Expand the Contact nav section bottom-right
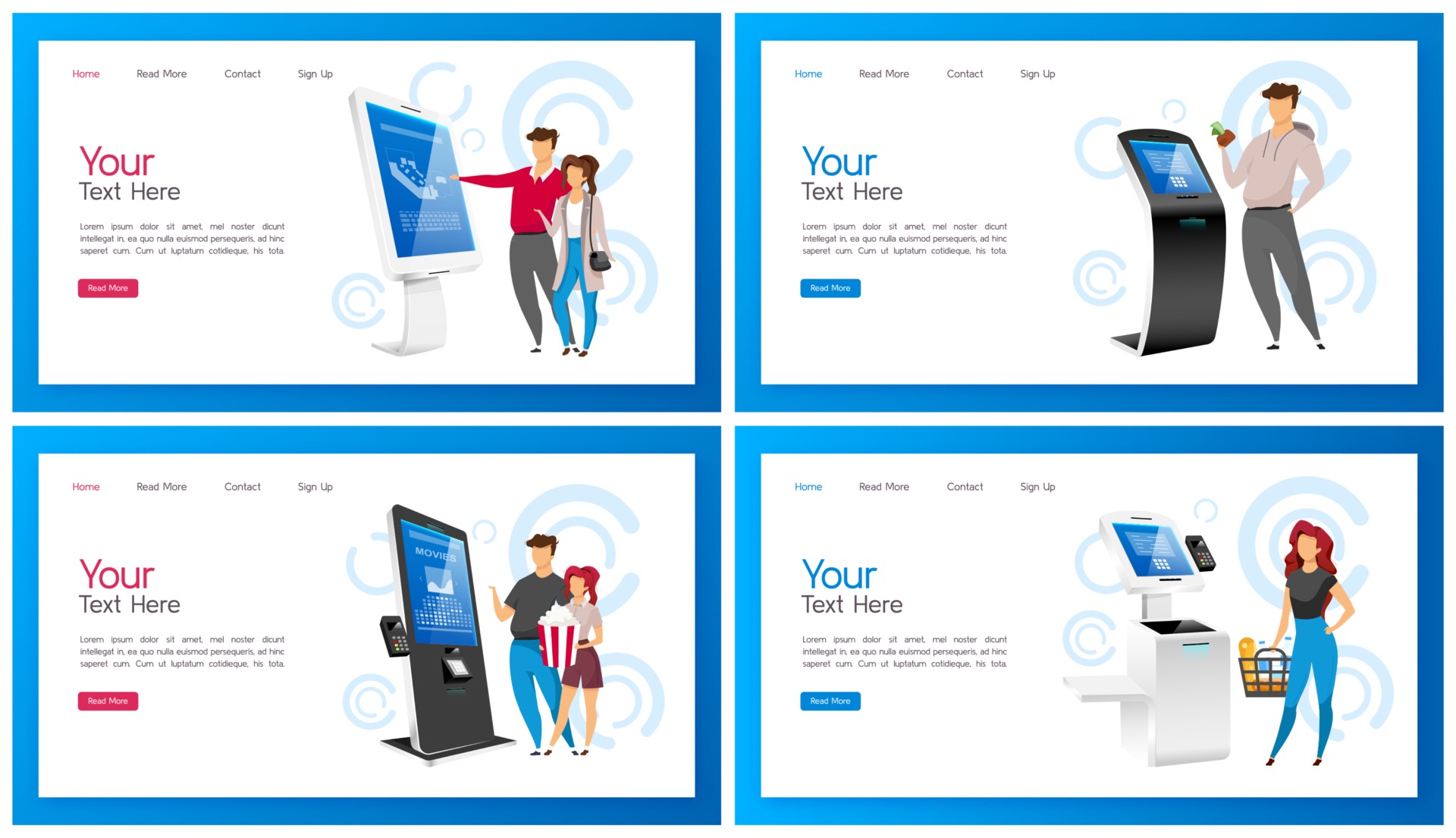The height and width of the screenshot is (838, 1456). click(965, 487)
